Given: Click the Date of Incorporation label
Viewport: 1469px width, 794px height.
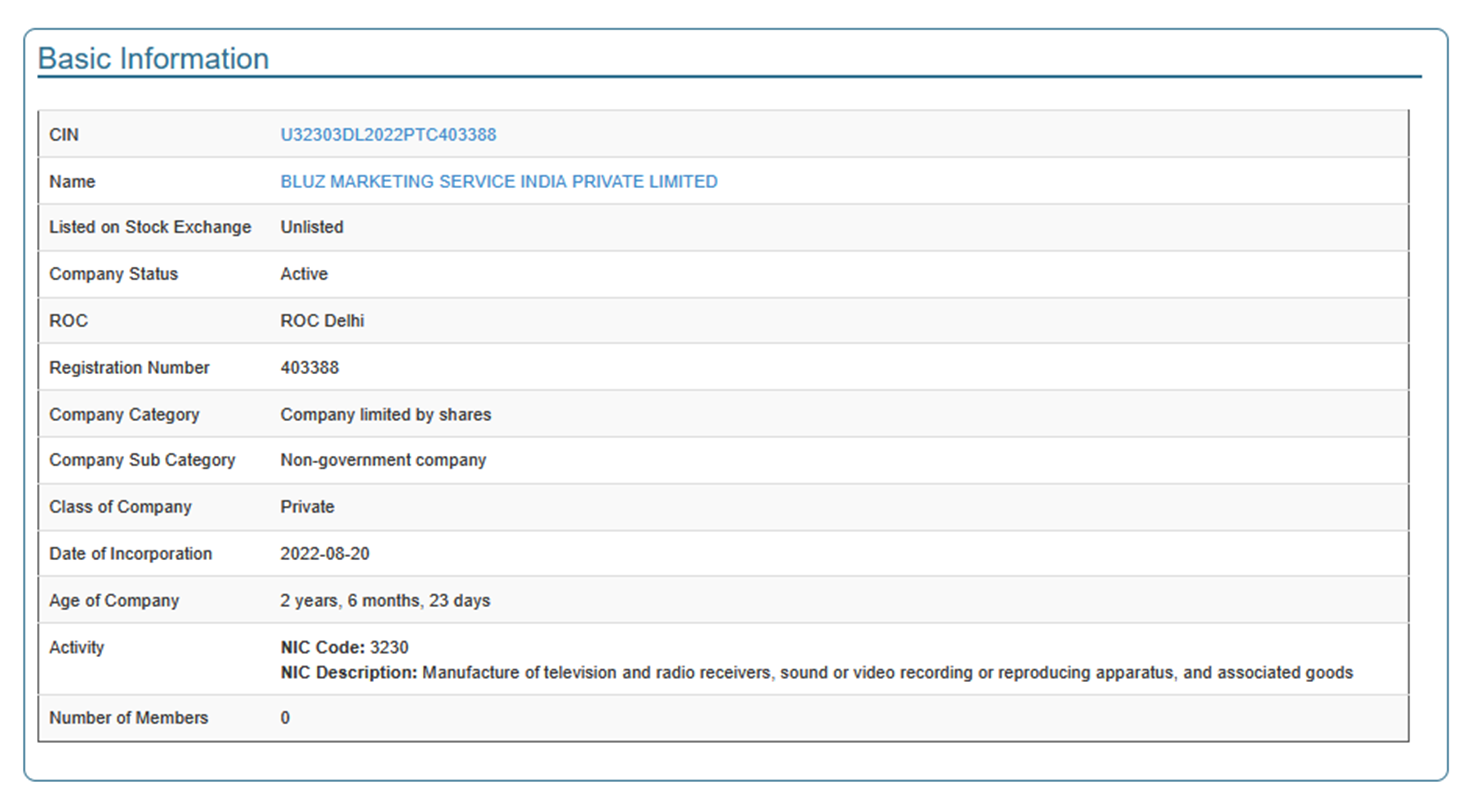Looking at the screenshot, I should click(130, 554).
